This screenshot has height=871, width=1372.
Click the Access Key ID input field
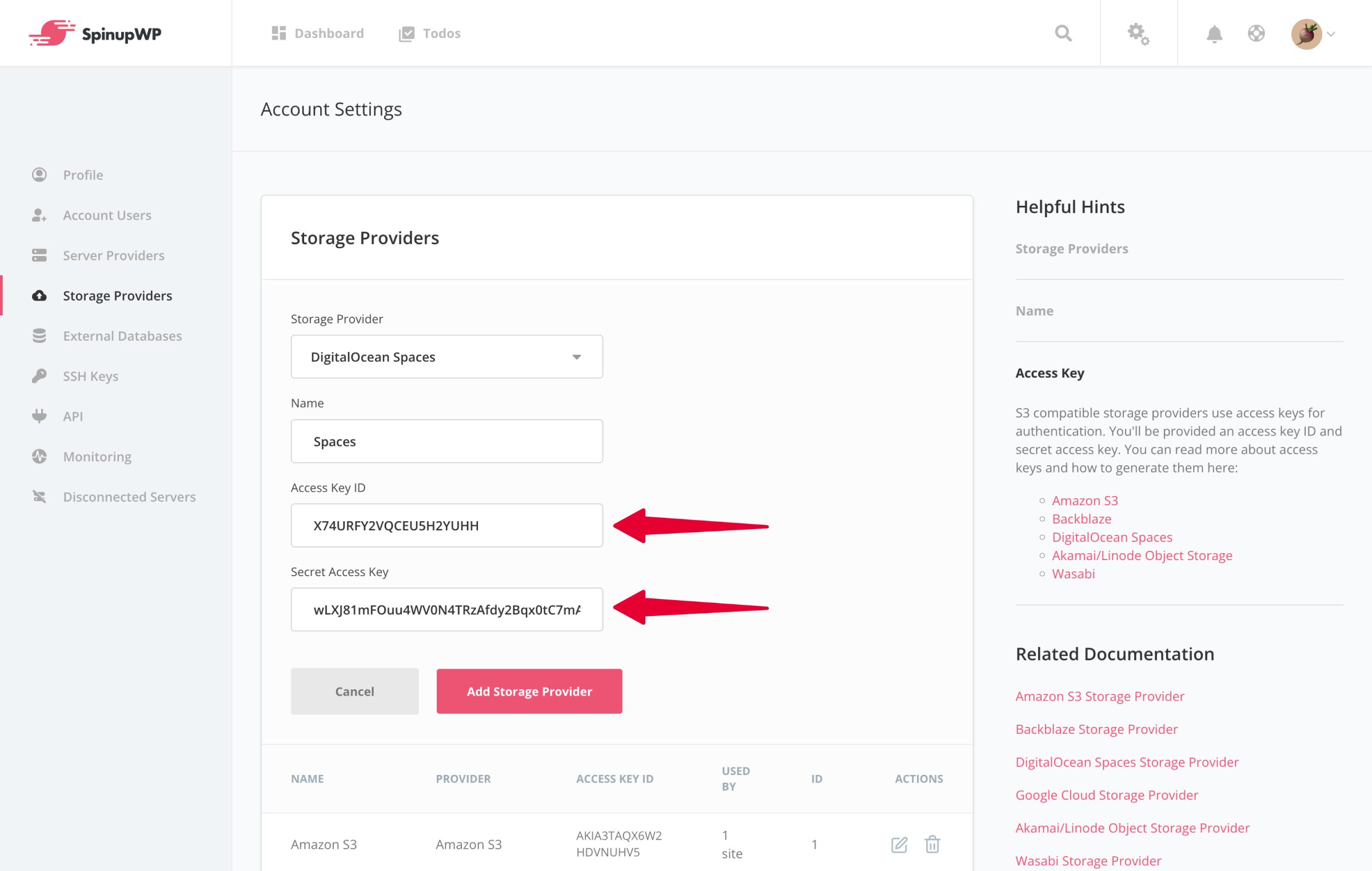(x=447, y=525)
